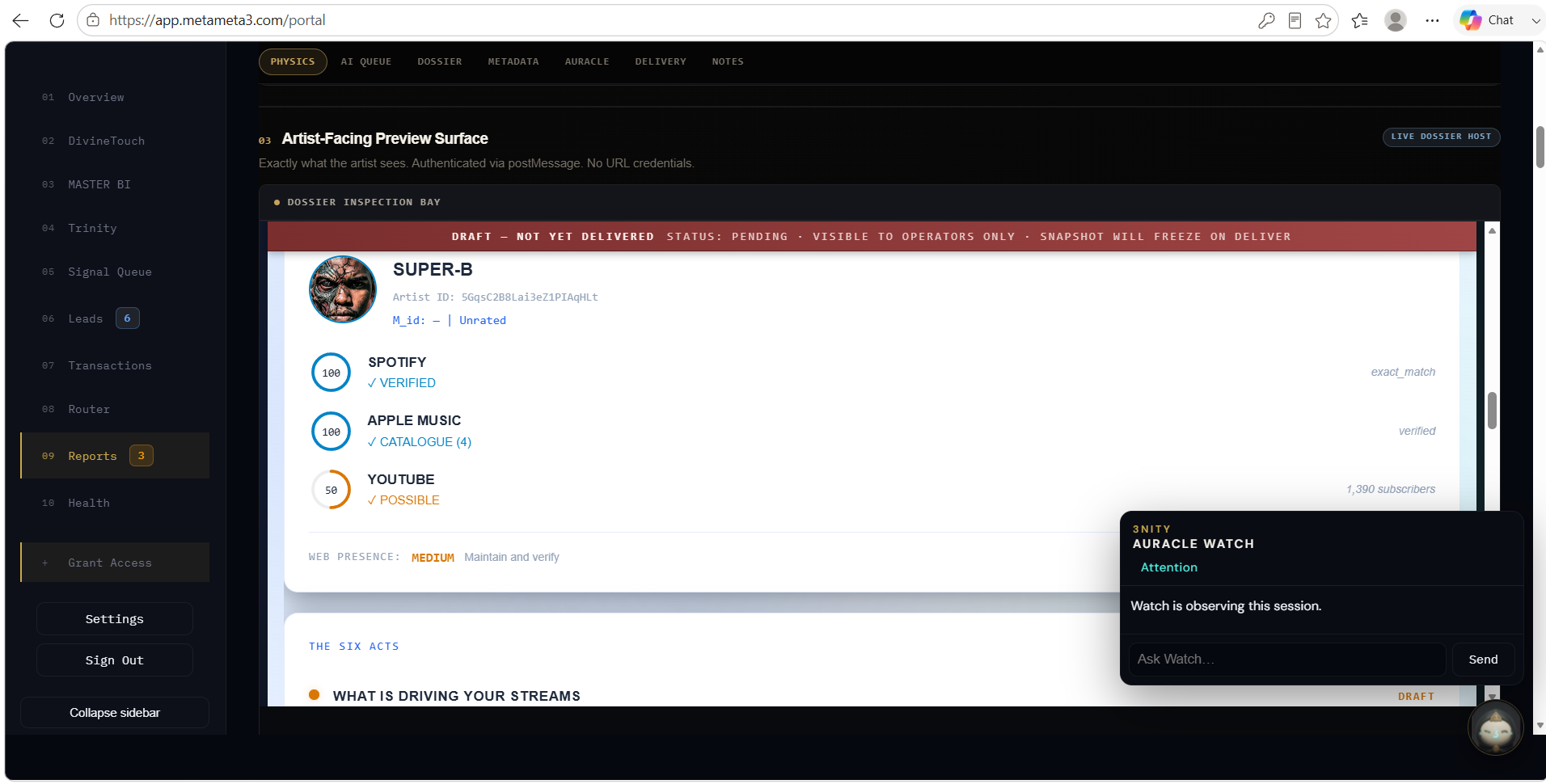The image size is (1546, 784).
Task: Open the DELIVERY tab
Action: click(661, 61)
